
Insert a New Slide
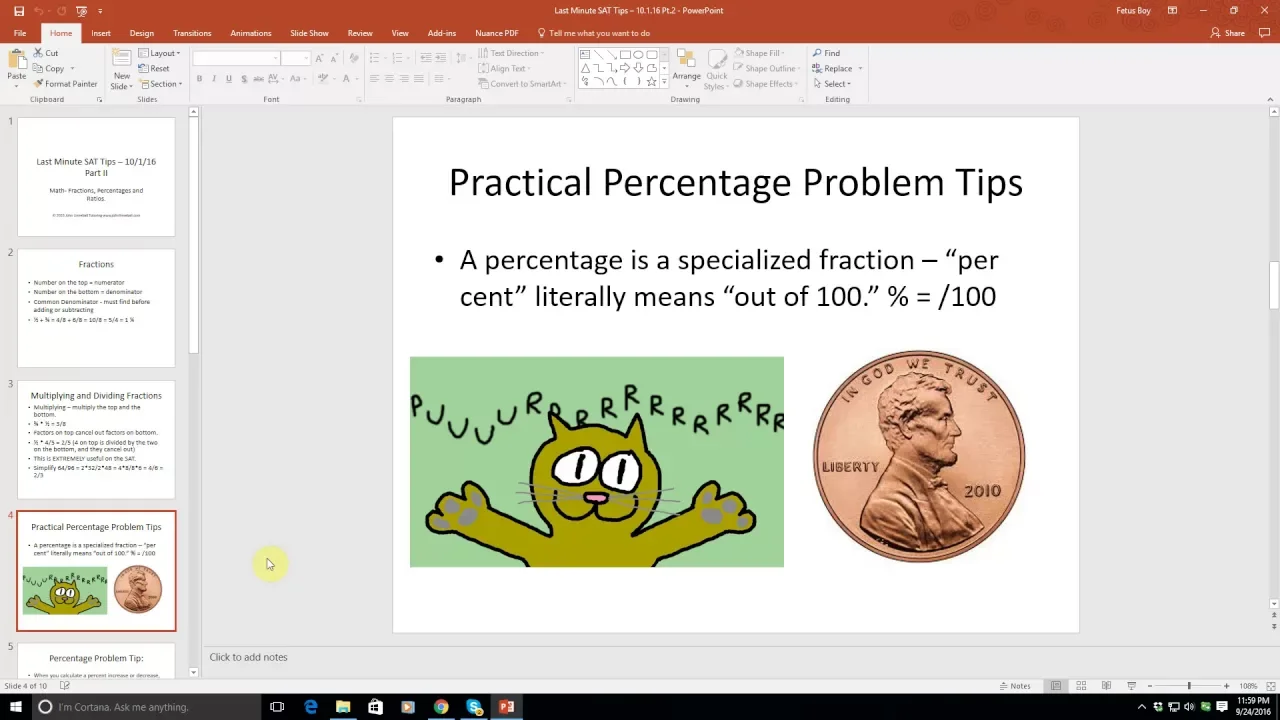[x=121, y=62]
